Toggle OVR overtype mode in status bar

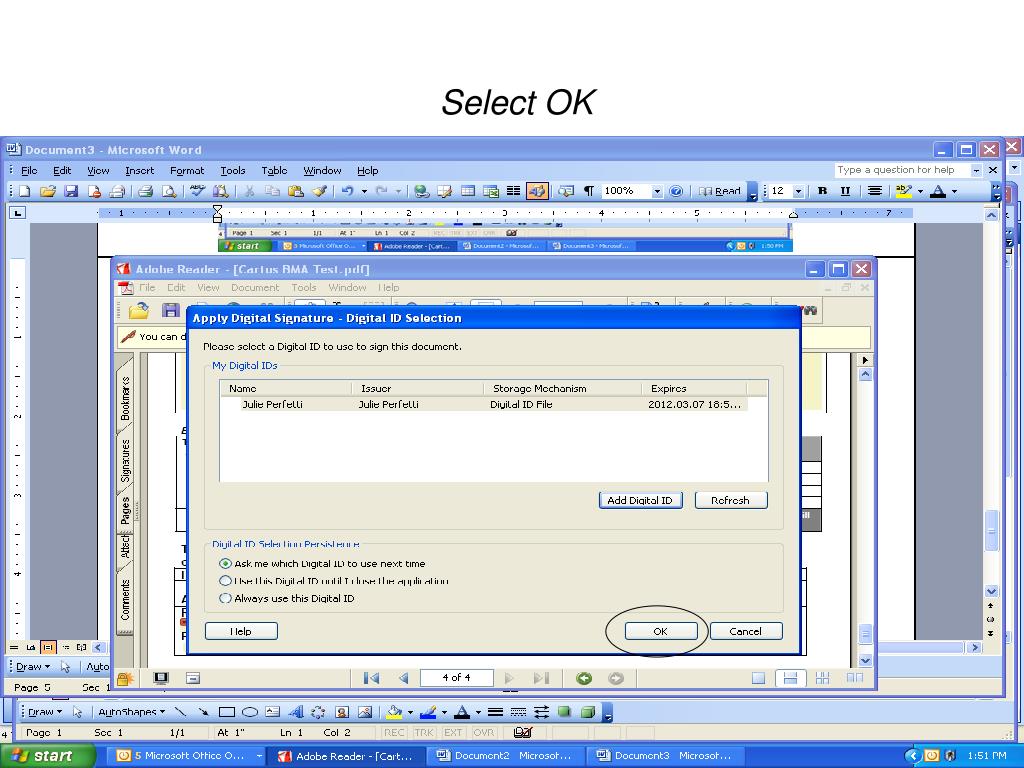pyautogui.click(x=483, y=733)
